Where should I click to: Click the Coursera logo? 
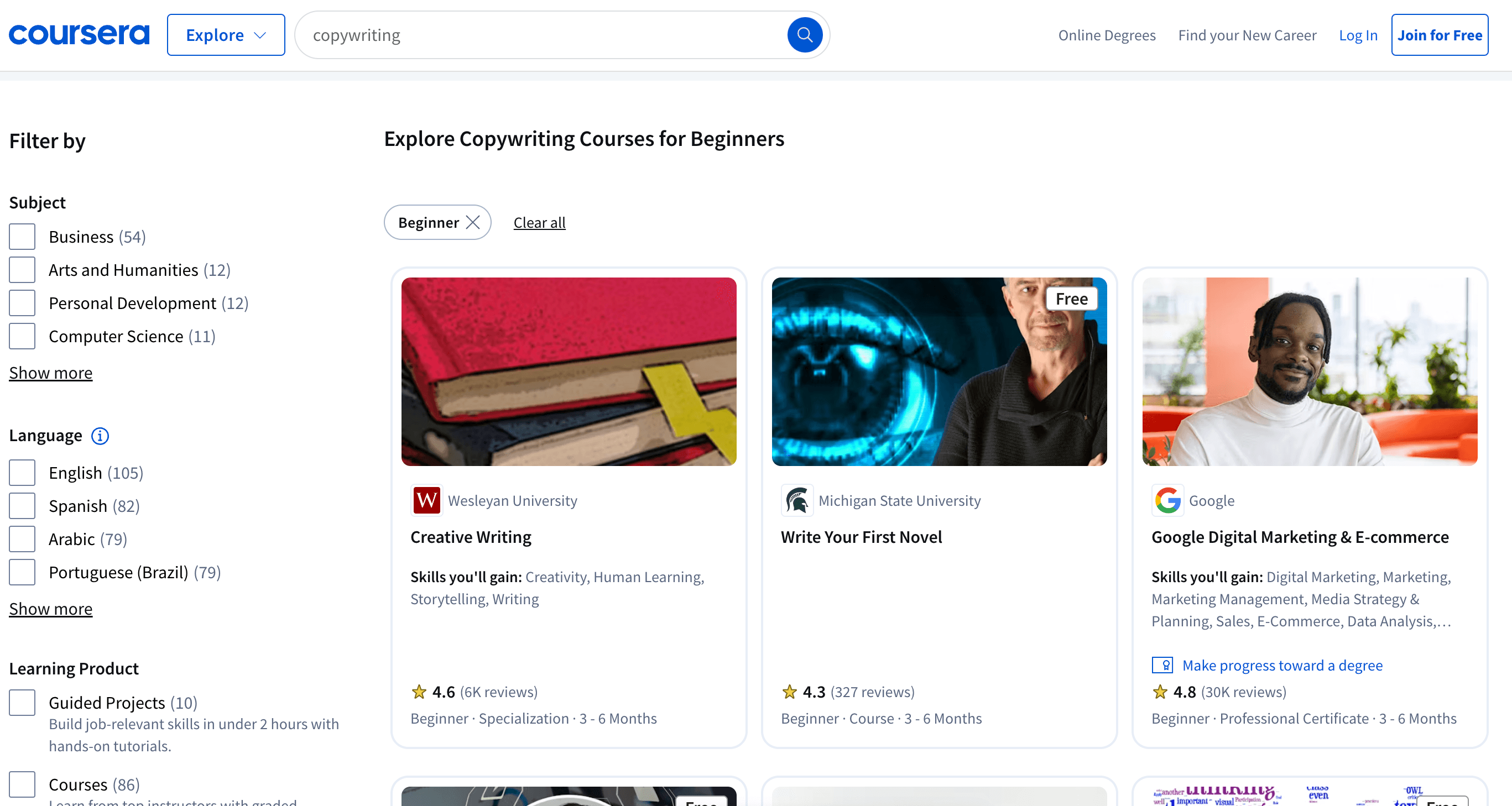pos(79,35)
